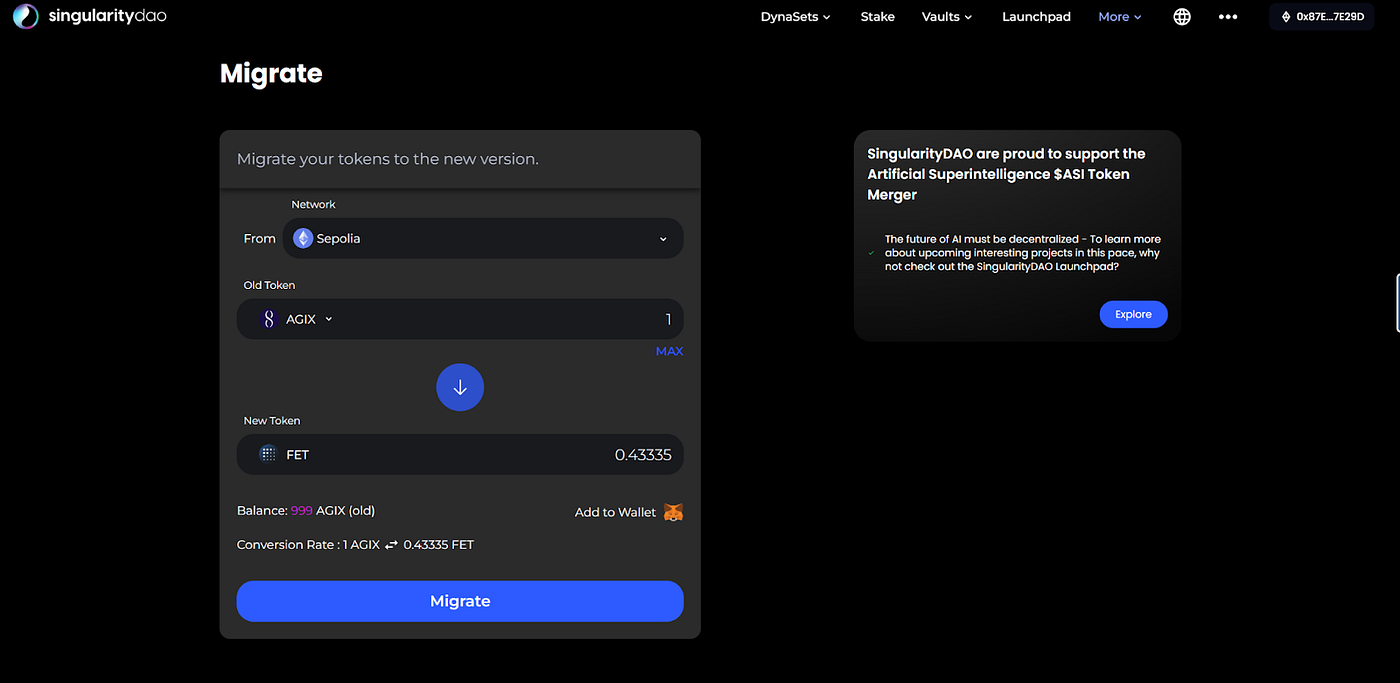Click the Sepolia Ethereum network icon
The height and width of the screenshot is (683, 1400).
point(302,238)
